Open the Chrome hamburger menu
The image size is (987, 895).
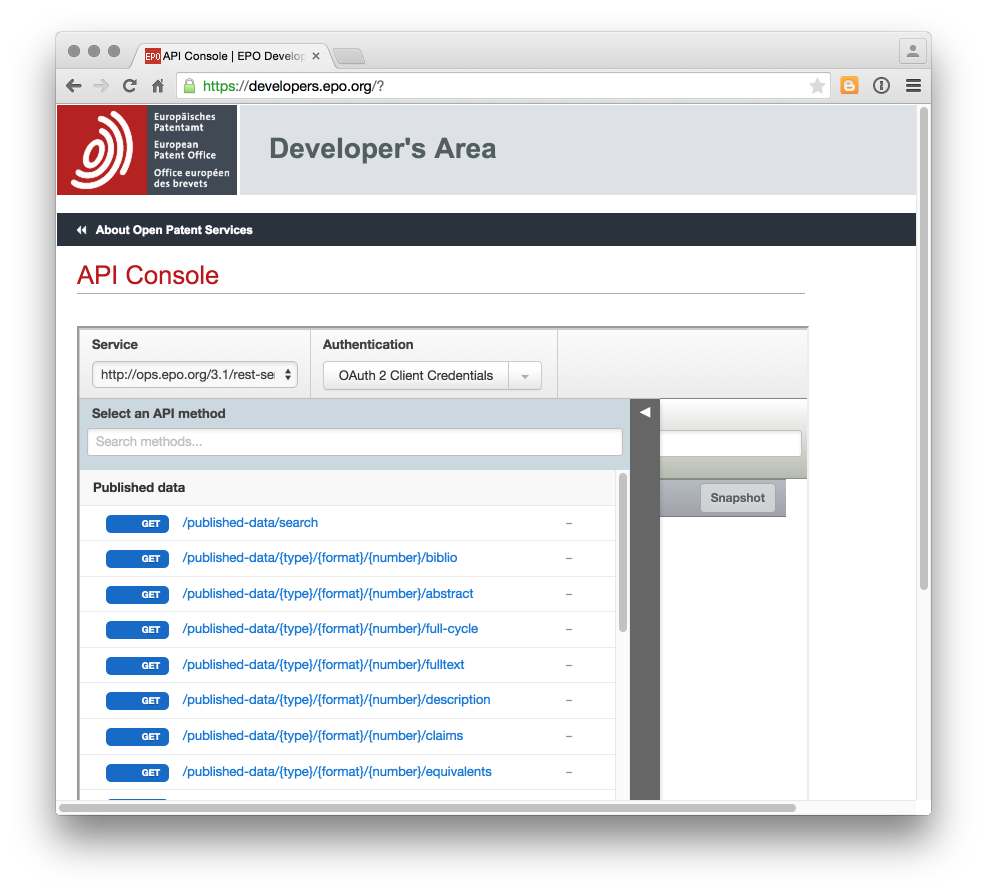913,86
